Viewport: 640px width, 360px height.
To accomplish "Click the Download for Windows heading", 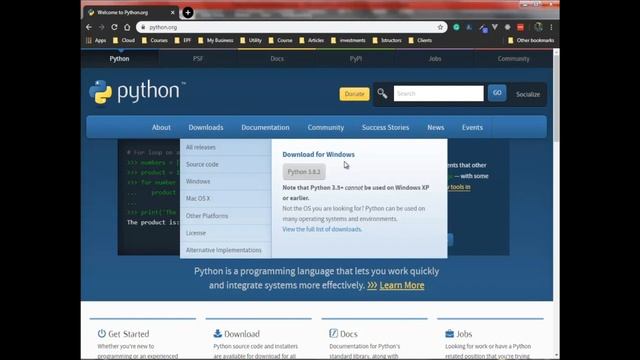I will [318, 155].
